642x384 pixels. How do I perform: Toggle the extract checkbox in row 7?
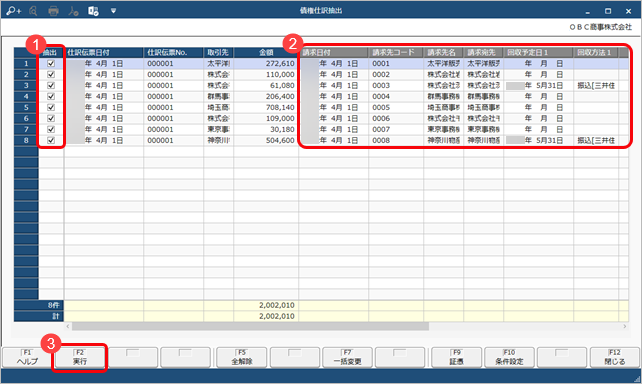click(x=51, y=129)
